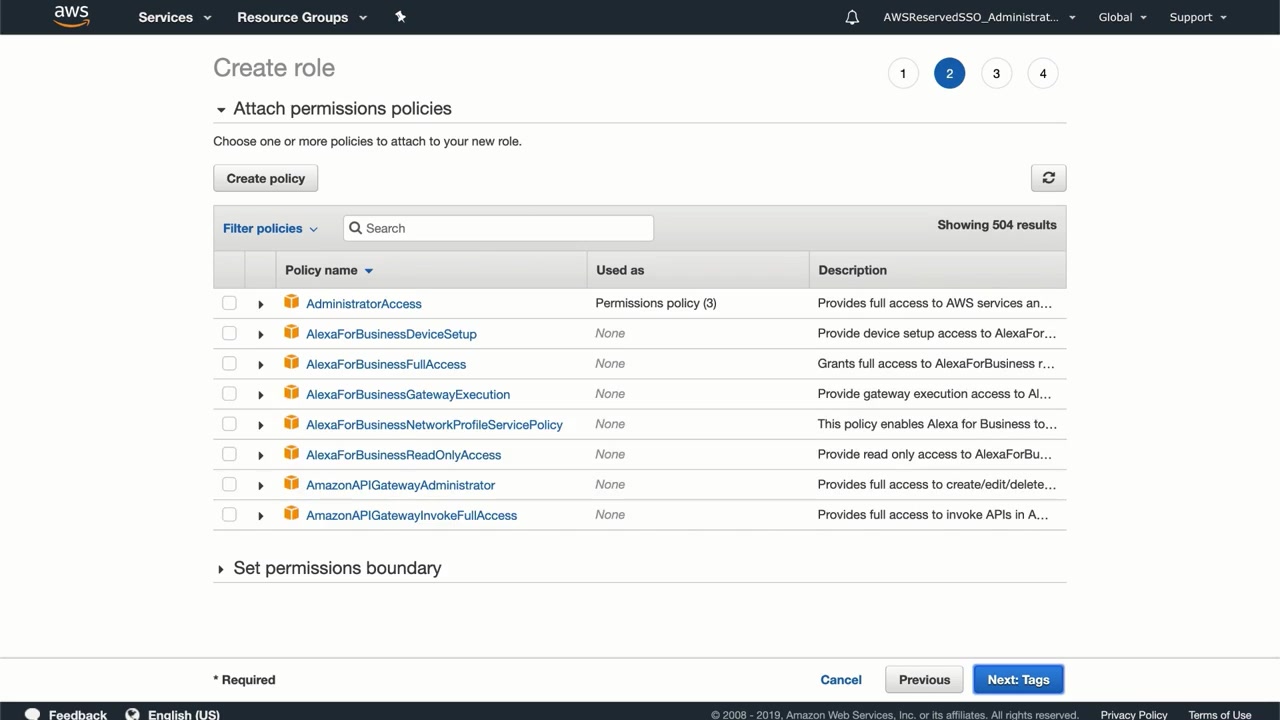
Task: Click the AdministratorAccess policy box icon
Action: click(x=291, y=302)
